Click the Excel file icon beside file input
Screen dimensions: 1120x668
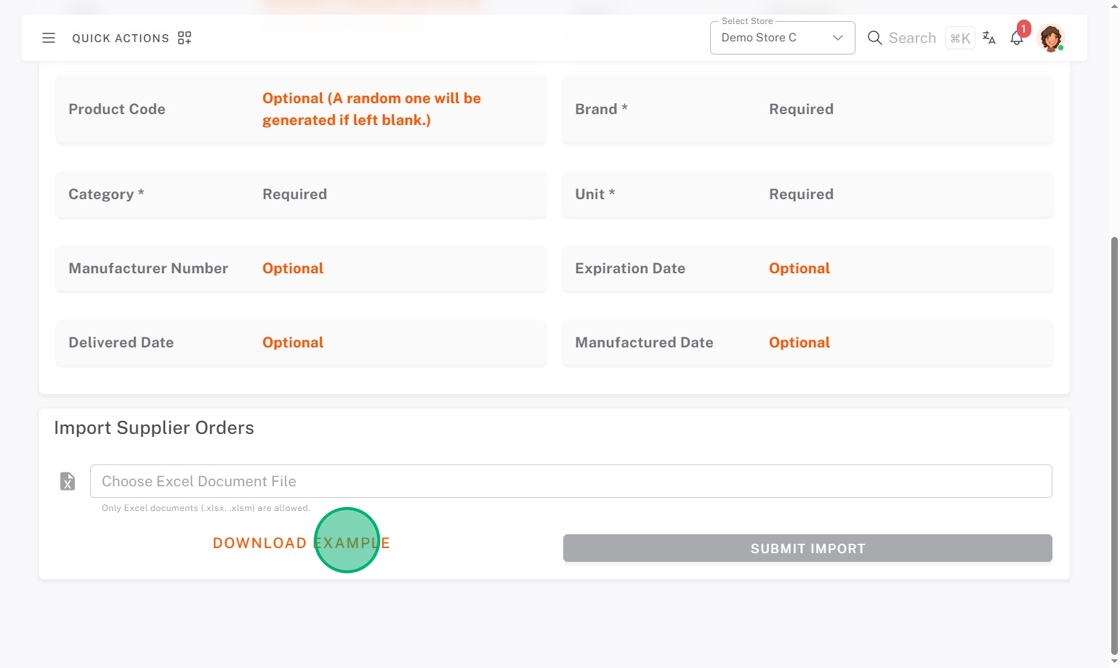pos(67,482)
